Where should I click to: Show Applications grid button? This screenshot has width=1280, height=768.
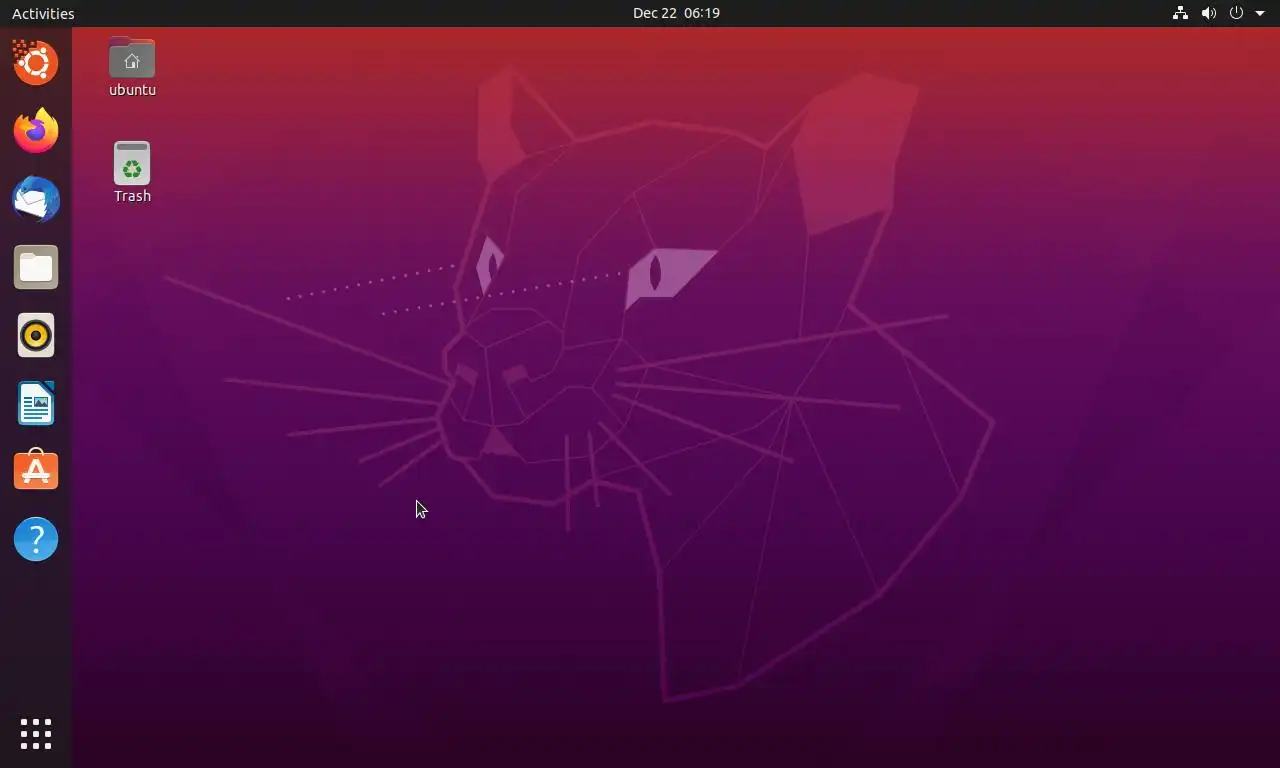(x=36, y=734)
